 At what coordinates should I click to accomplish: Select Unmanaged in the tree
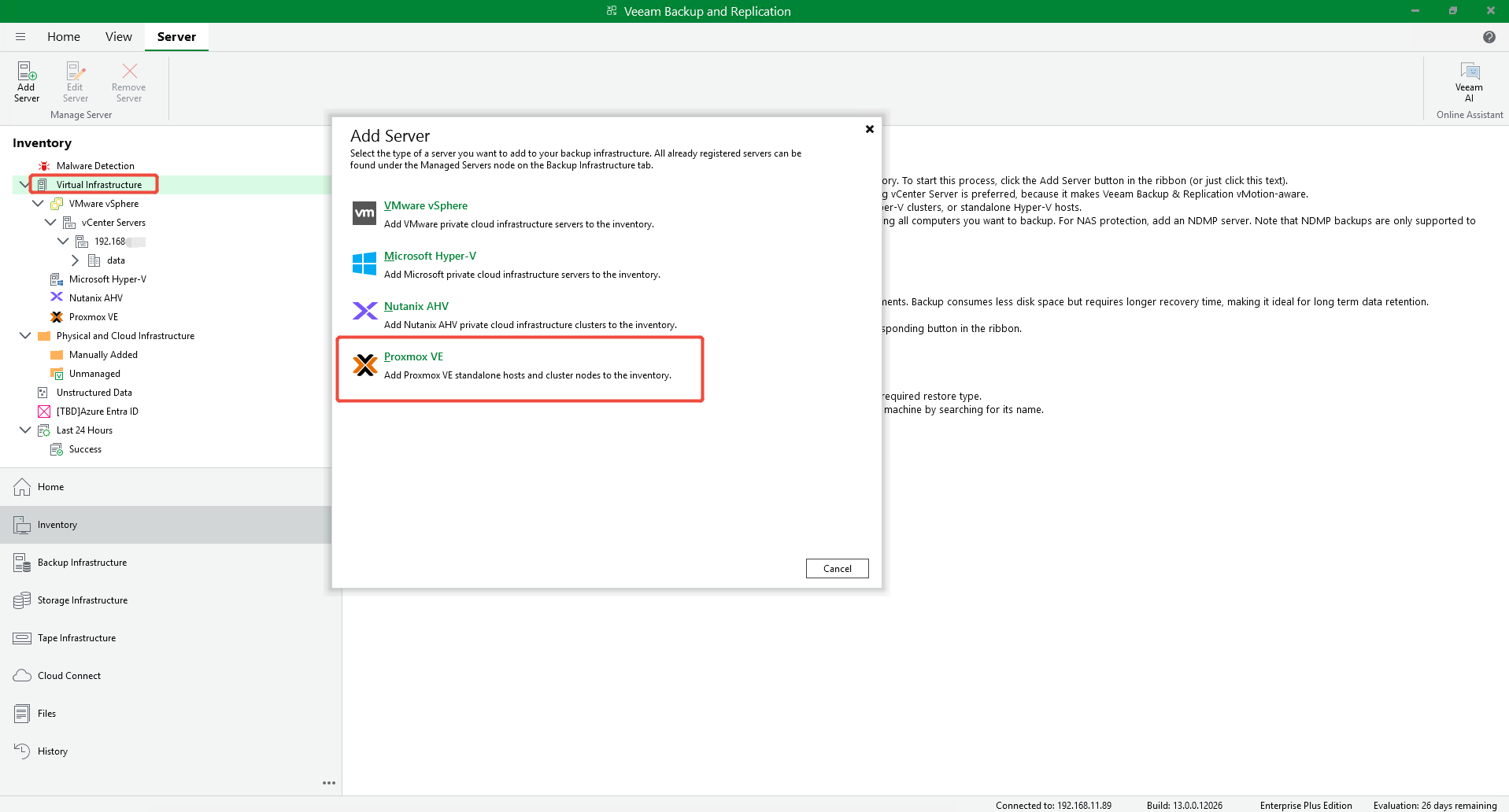pyautogui.click(x=94, y=374)
